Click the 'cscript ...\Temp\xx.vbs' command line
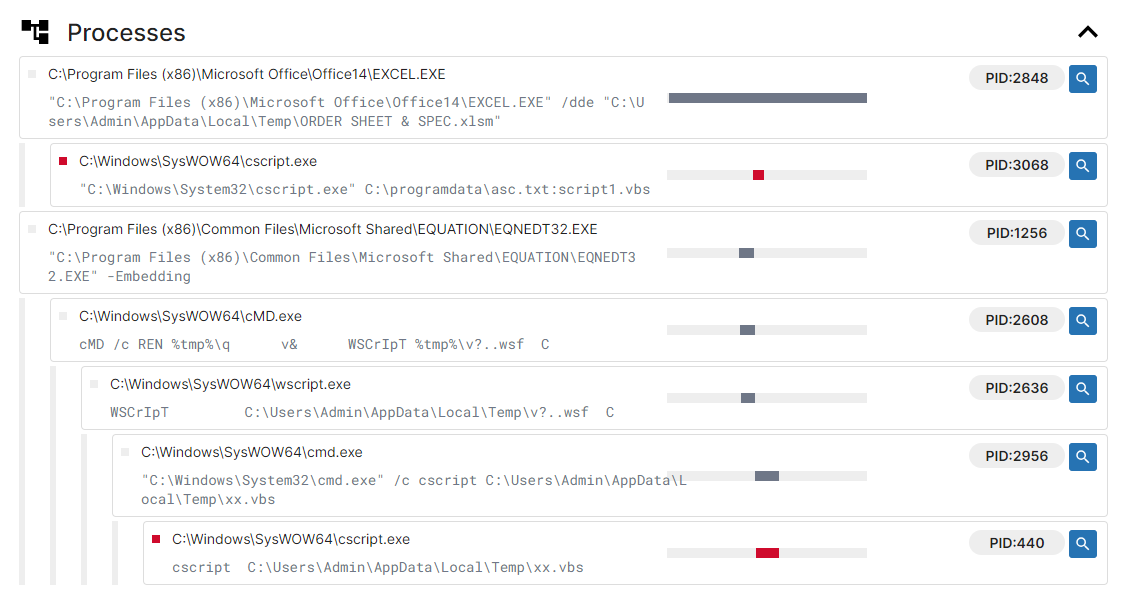 tap(377, 568)
